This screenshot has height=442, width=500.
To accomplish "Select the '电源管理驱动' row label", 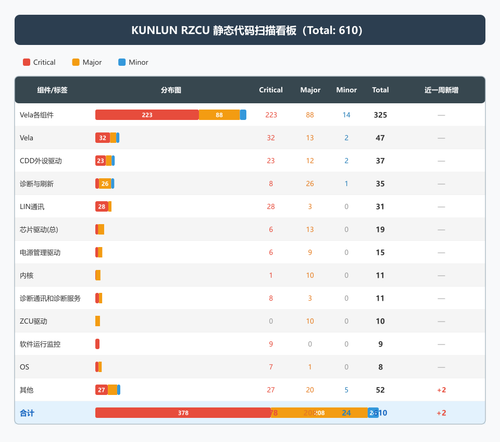I will pos(40,253).
